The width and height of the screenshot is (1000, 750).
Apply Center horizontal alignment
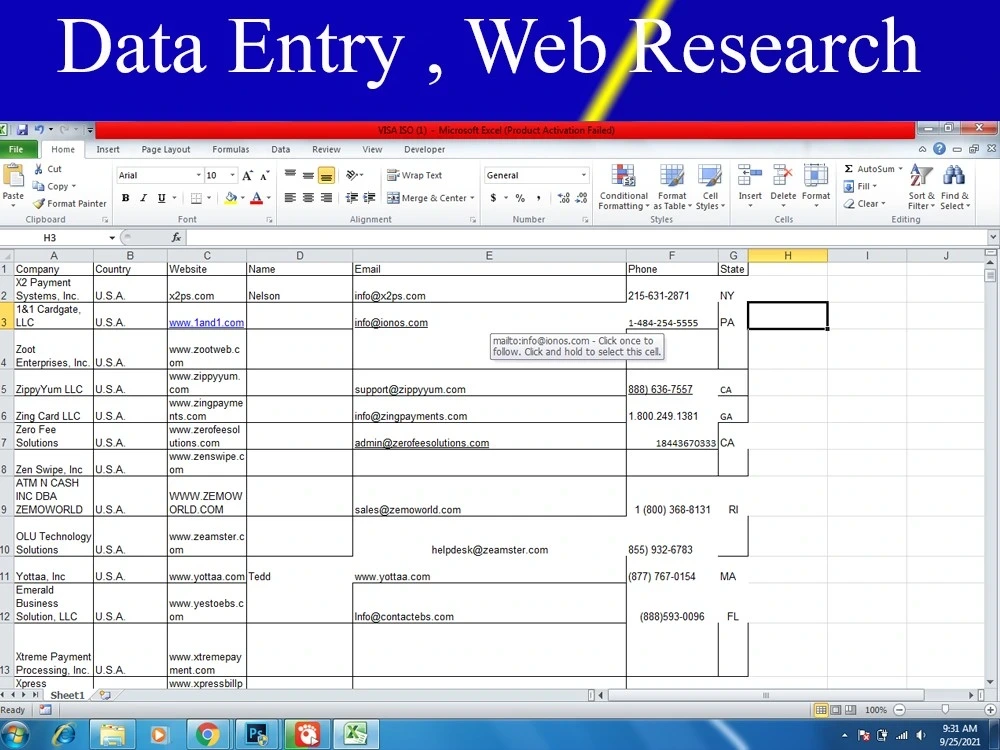tap(308, 198)
